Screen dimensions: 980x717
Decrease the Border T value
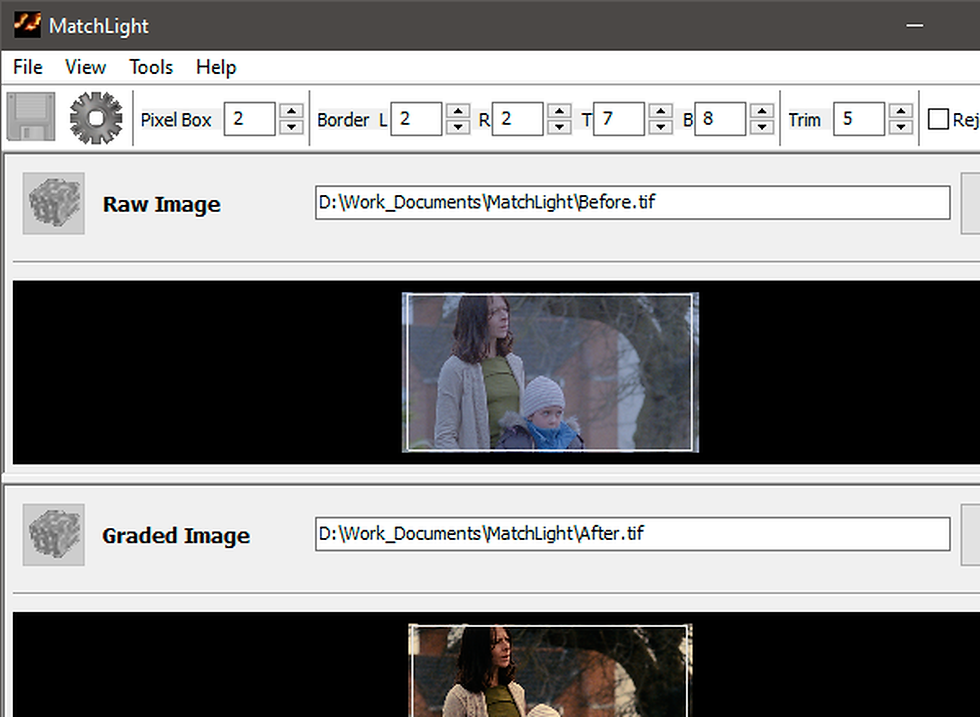[661, 126]
